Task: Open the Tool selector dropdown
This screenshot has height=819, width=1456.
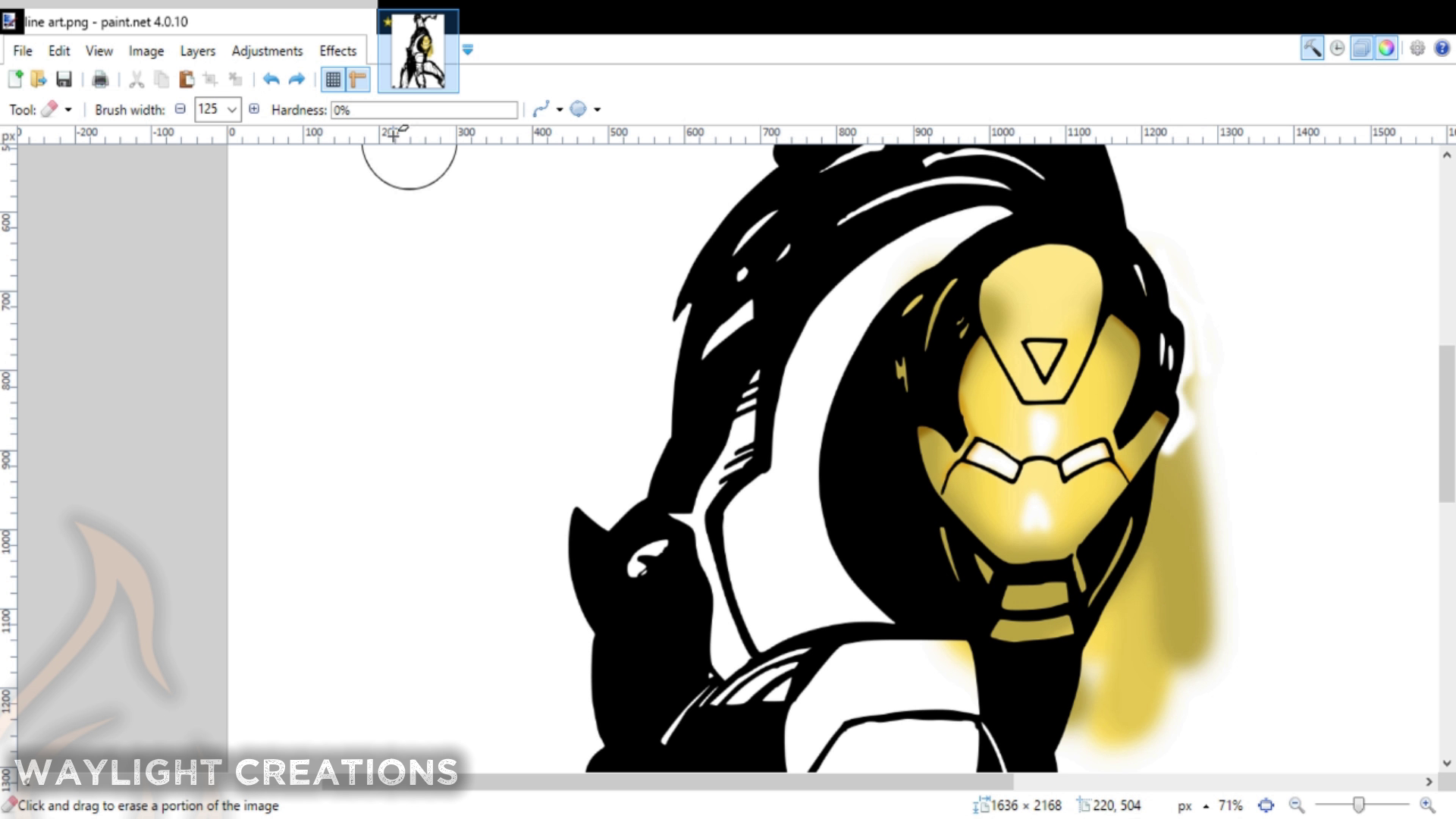Action: point(68,110)
